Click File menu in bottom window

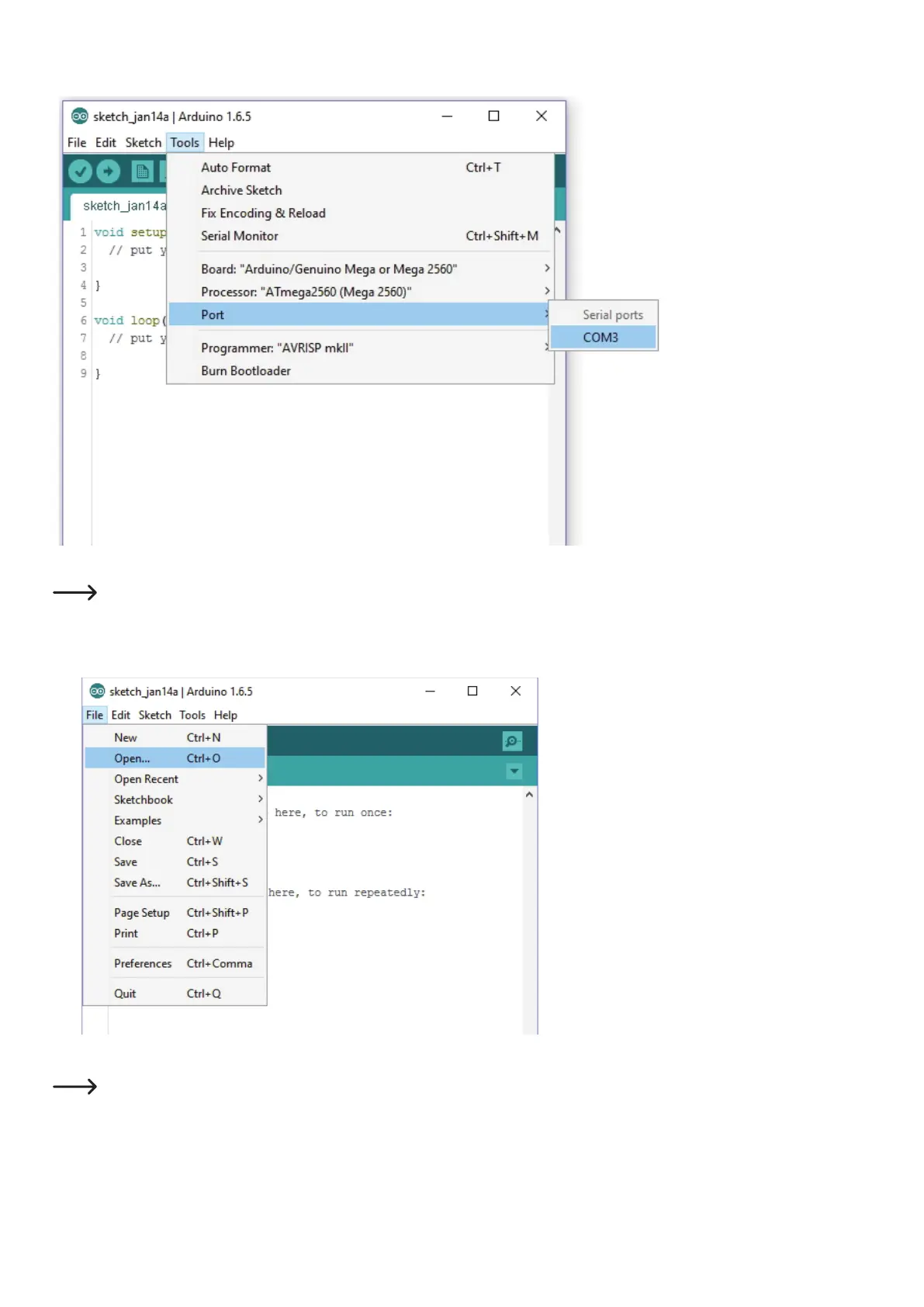[x=95, y=715]
